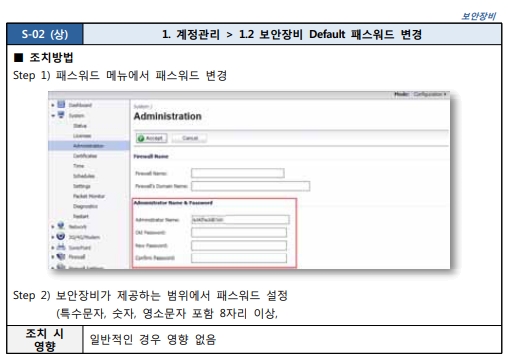The height and width of the screenshot is (363, 509).
Task: Expand the Dashboard tree node arrow
Action: (53, 105)
